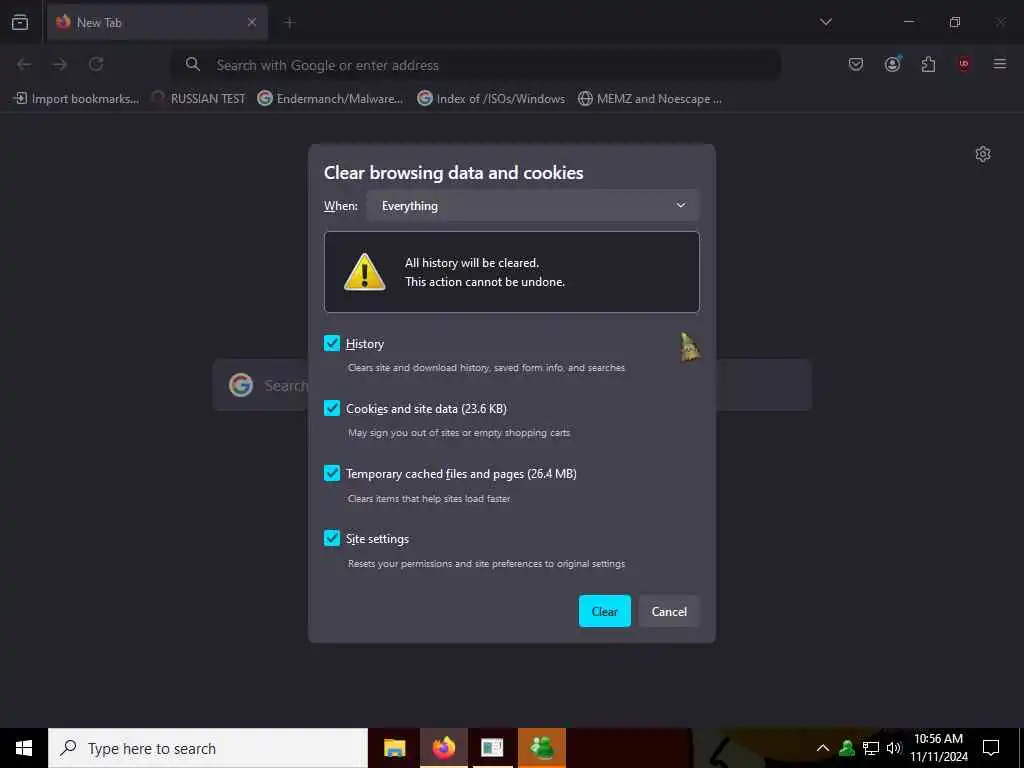
Task: Go back with the back arrow
Action: tap(24, 64)
